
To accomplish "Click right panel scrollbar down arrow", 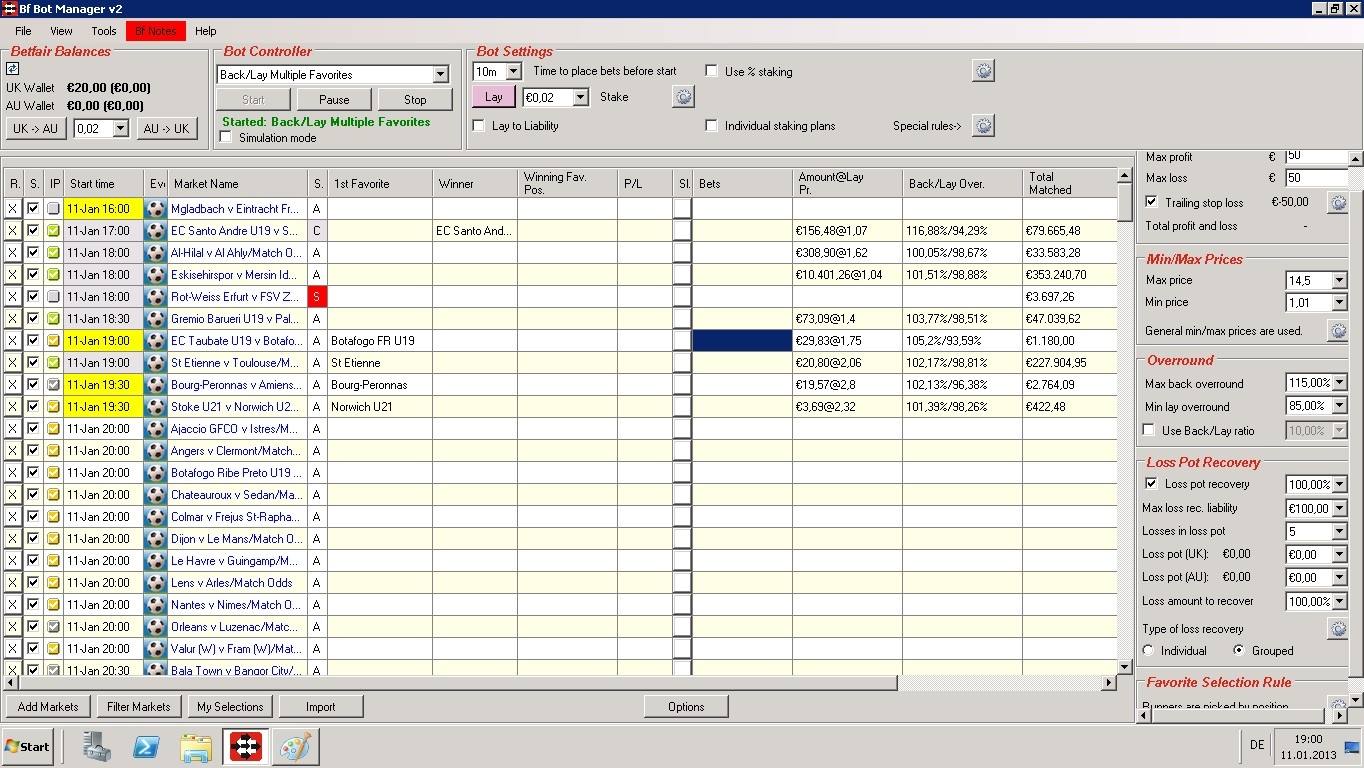I will click(1356, 700).
